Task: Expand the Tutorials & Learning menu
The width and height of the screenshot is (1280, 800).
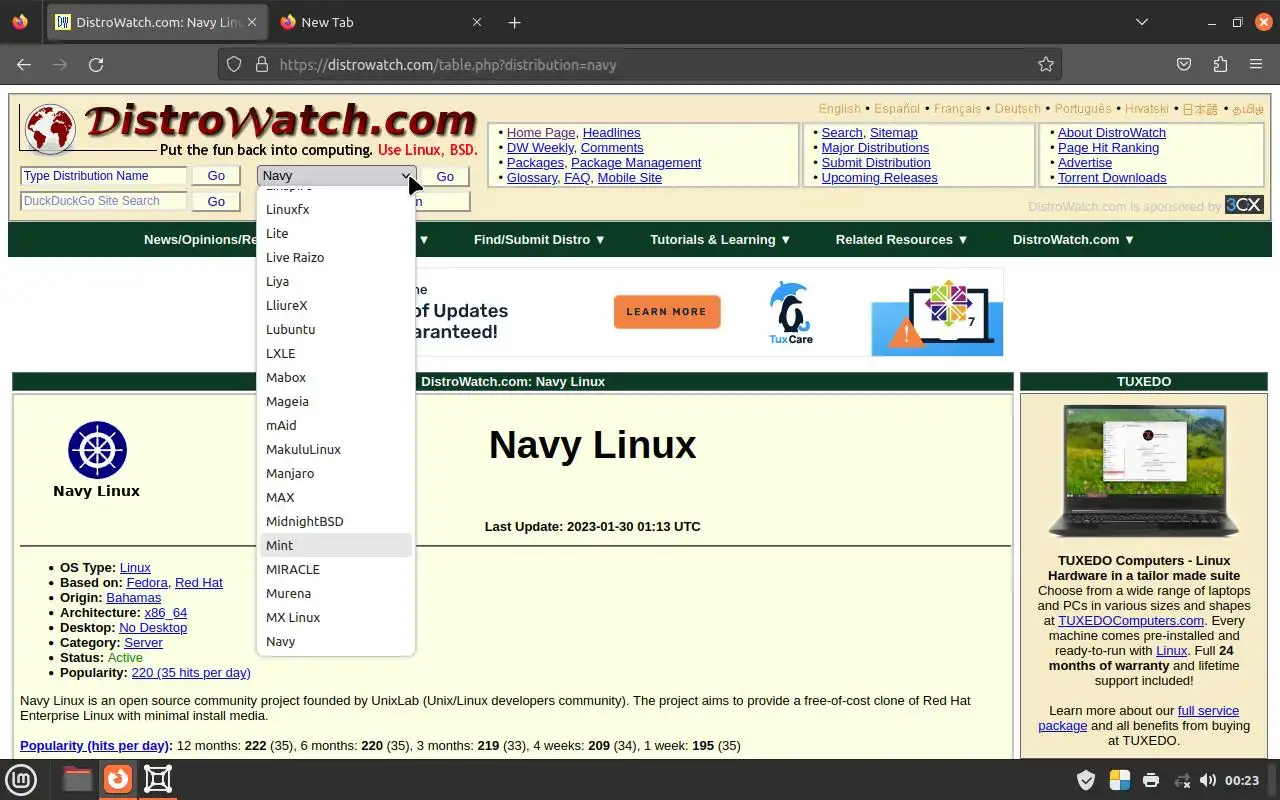Action: [x=720, y=240]
